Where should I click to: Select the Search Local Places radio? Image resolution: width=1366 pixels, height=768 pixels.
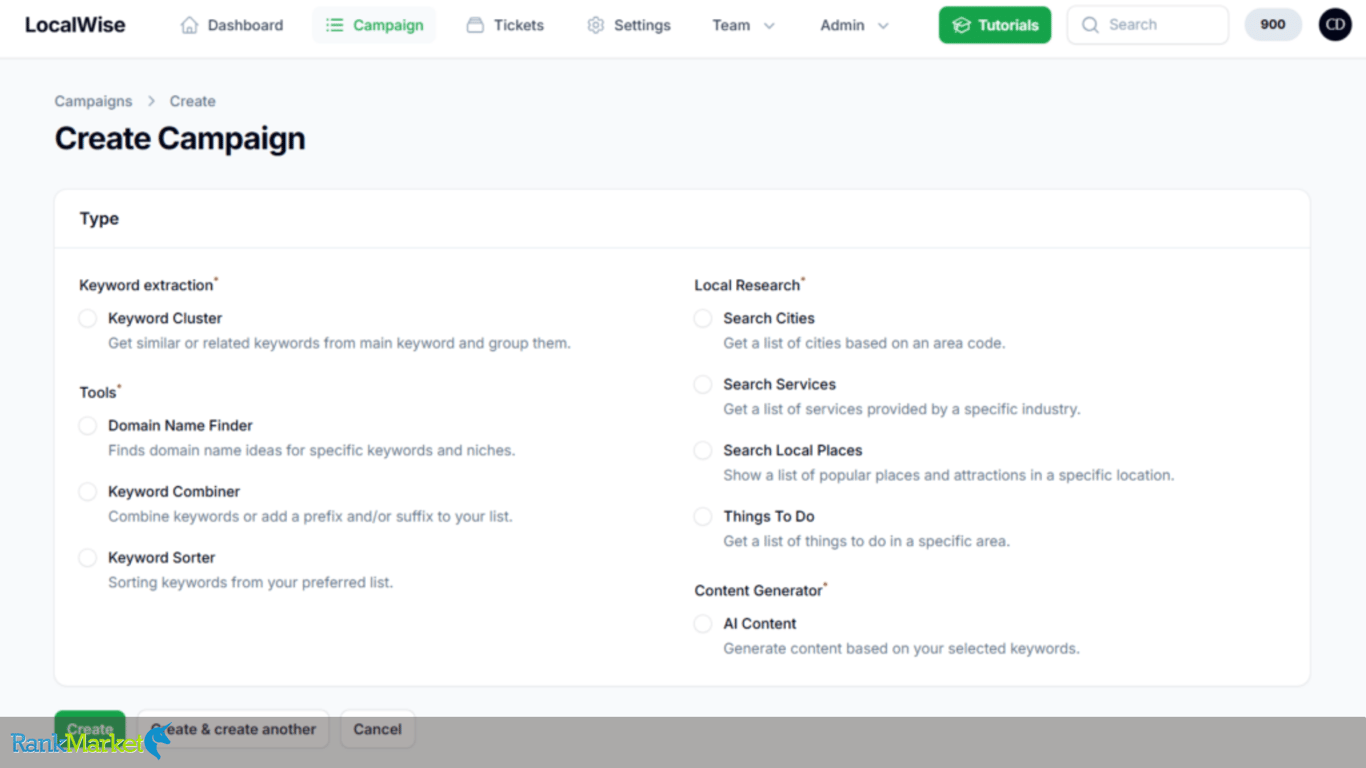[703, 450]
